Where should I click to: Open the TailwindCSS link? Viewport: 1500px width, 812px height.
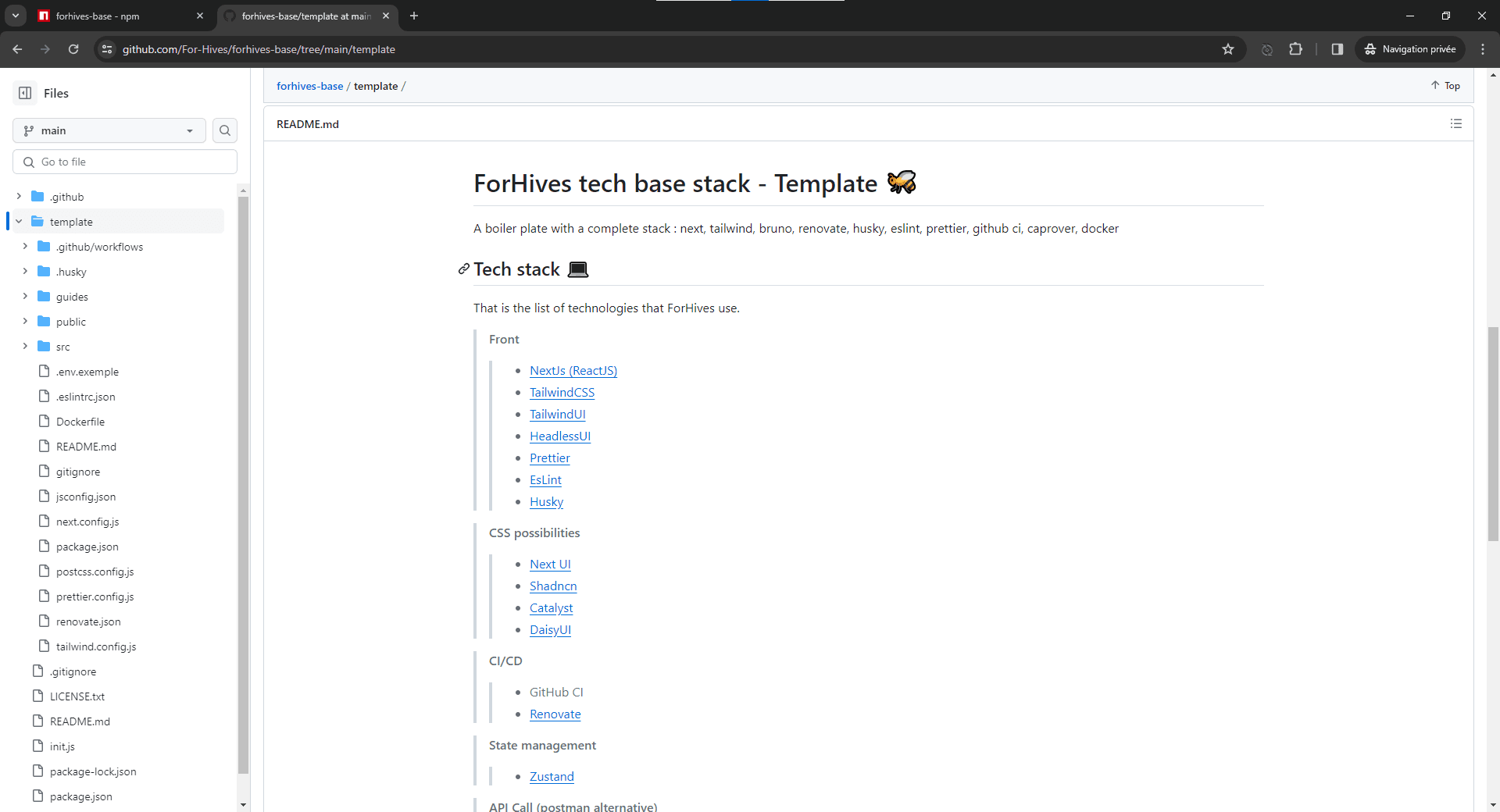tap(562, 393)
